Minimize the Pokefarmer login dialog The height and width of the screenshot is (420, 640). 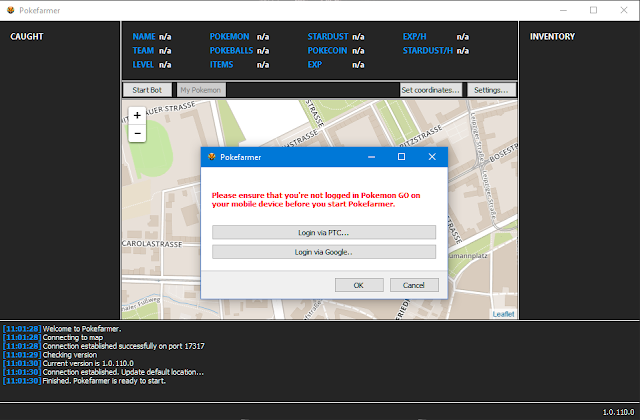pos(371,157)
